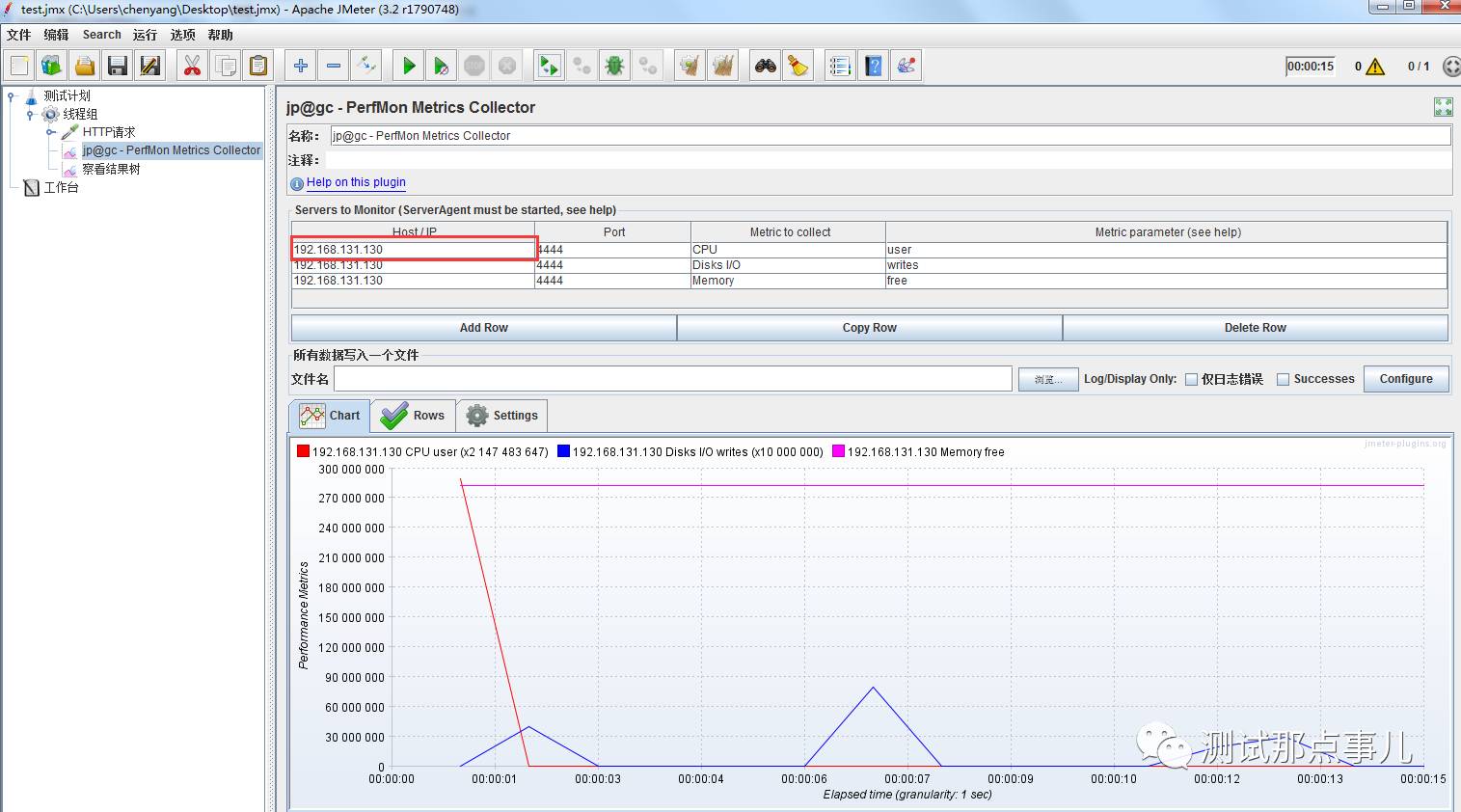The height and width of the screenshot is (812, 1461).
Task: Click the magenta Memory free legend swatch
Action: click(x=838, y=451)
